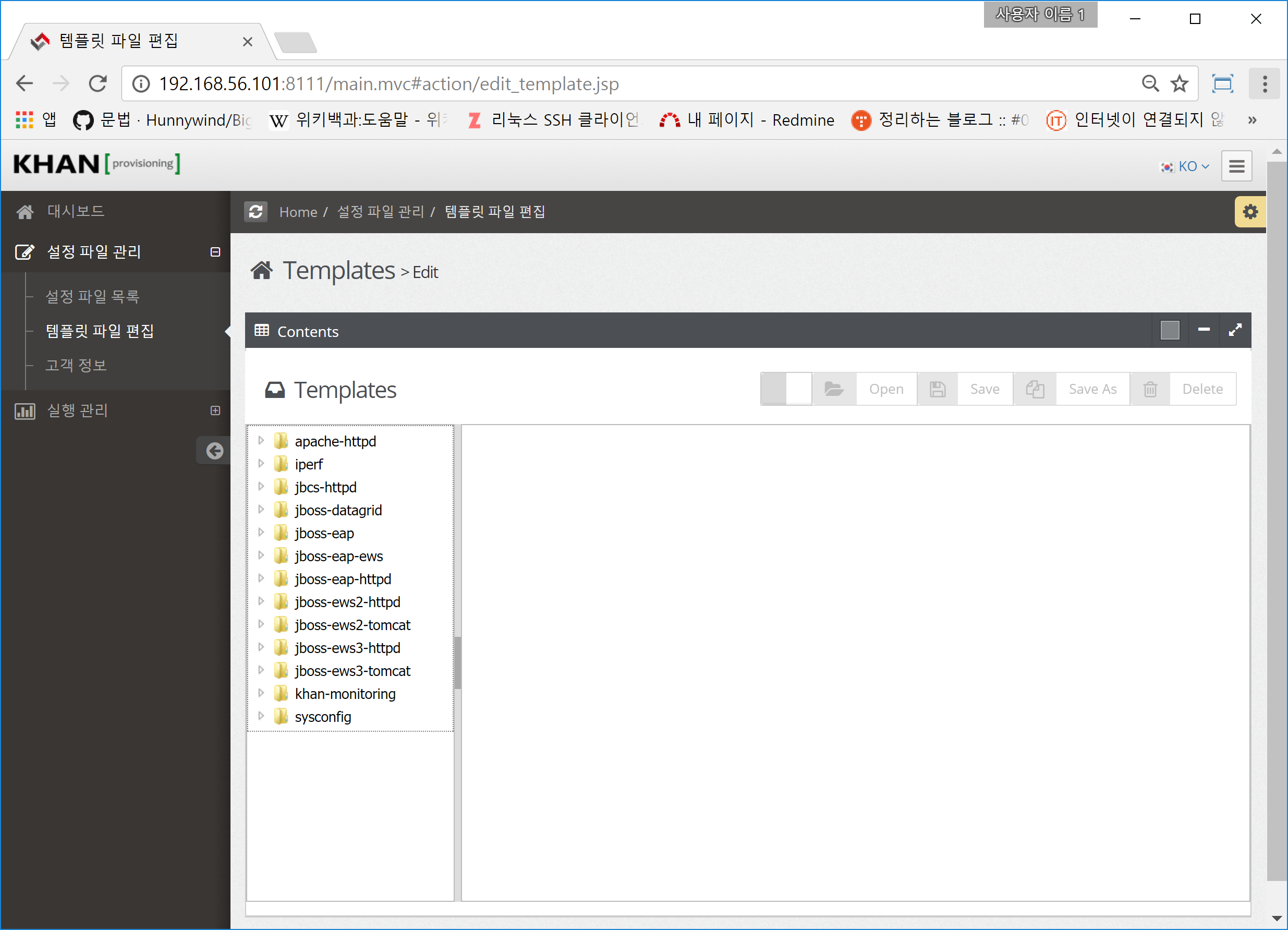Collapse the 설정 파일 관리 menu section
The image size is (1288, 930).
pyautogui.click(x=215, y=252)
